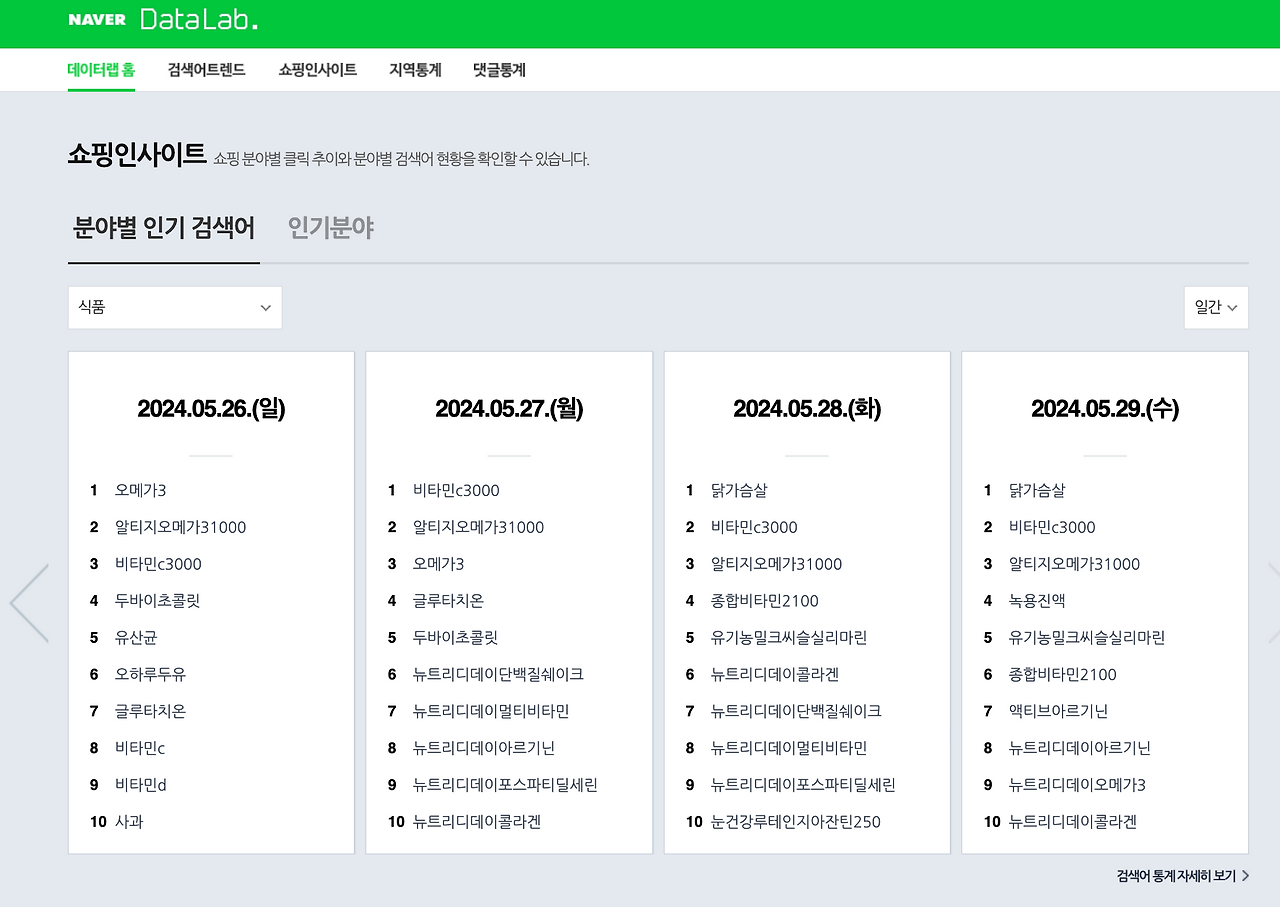Switch to the 인기분야 tab
The width and height of the screenshot is (1280, 907).
[330, 227]
